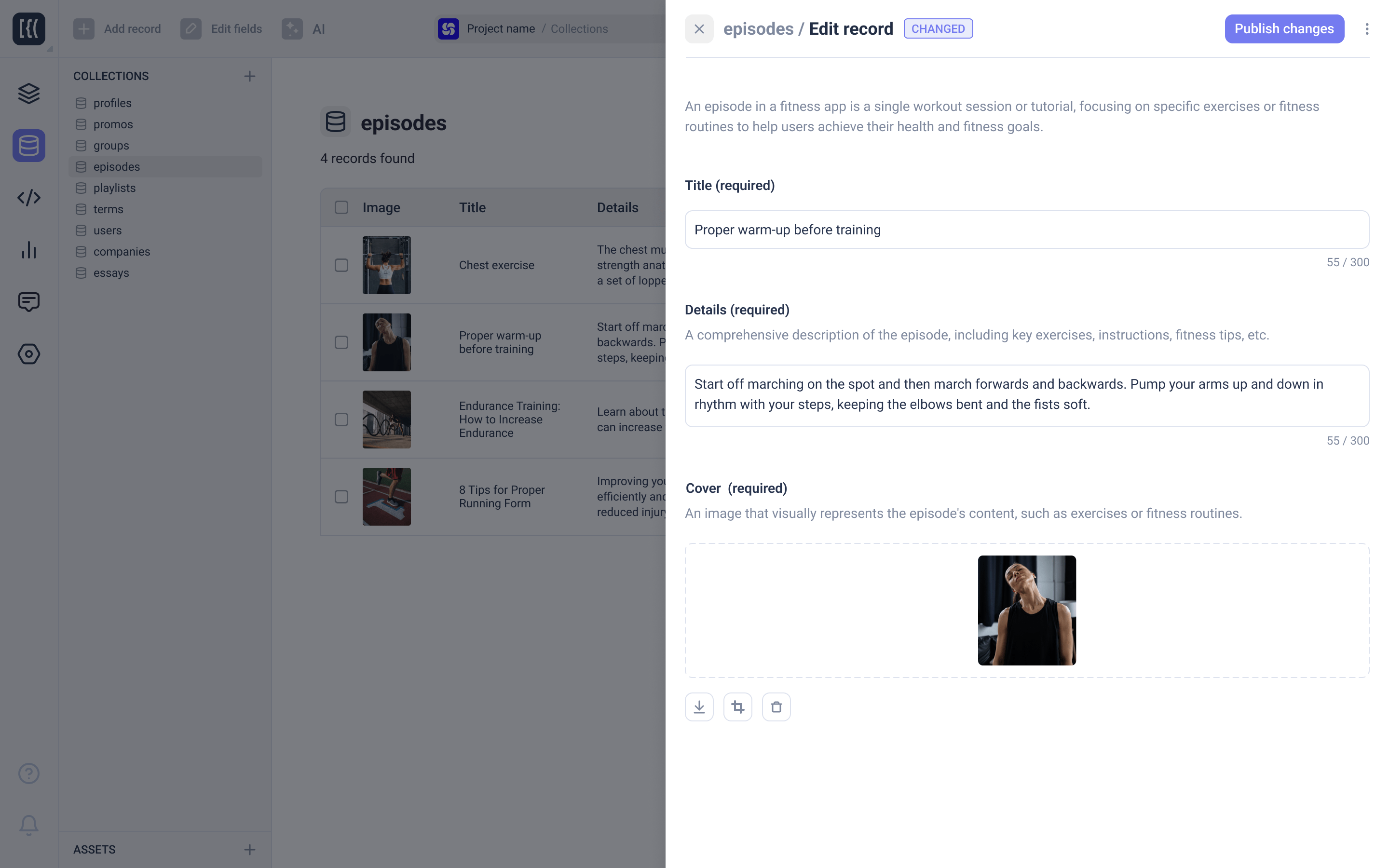Click the Title input field
The image size is (1389, 868).
coord(1027,229)
